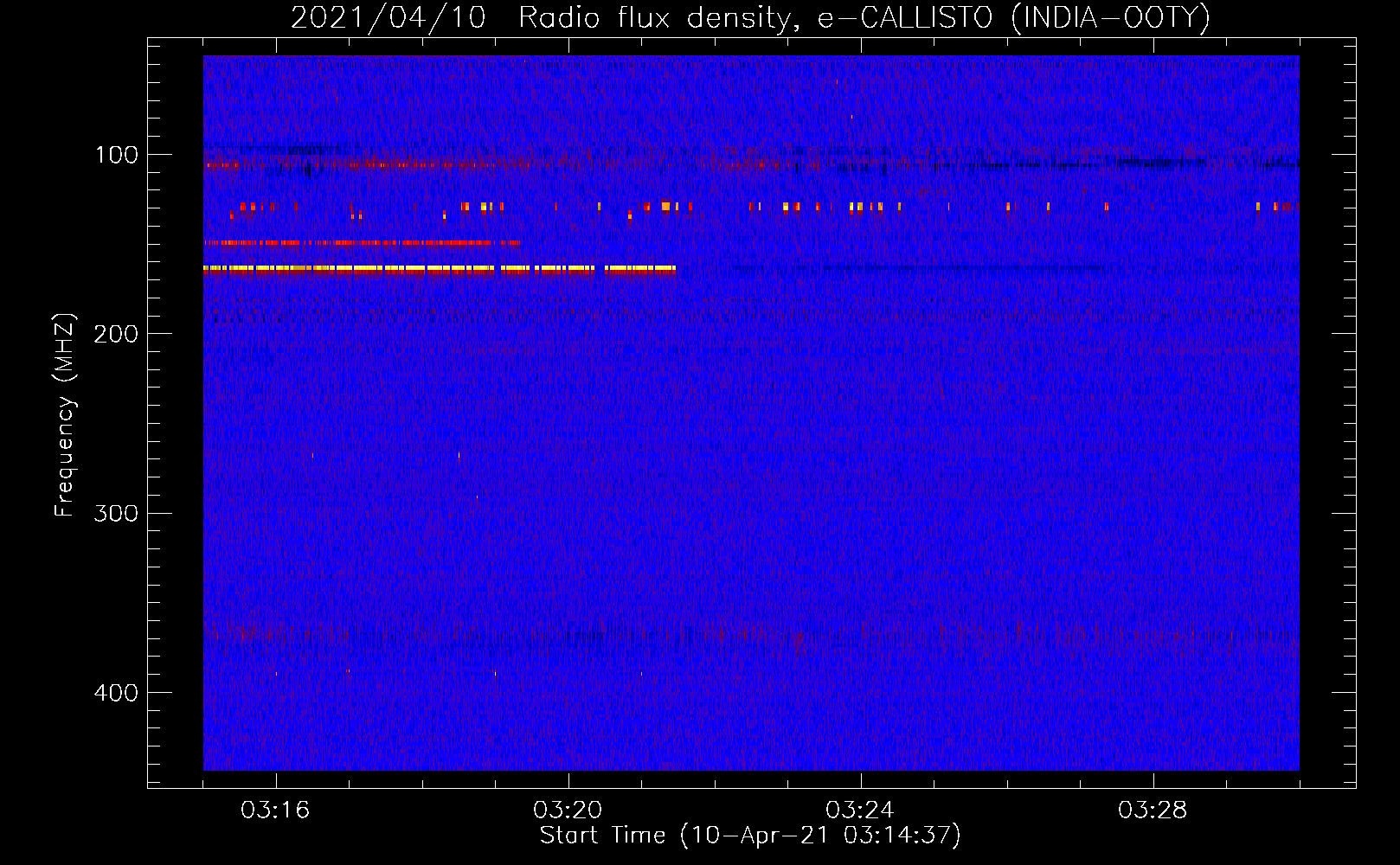This screenshot has height=865, width=1400.
Task: Click the red horizontal band near 150 MHz
Action: (x=362, y=243)
